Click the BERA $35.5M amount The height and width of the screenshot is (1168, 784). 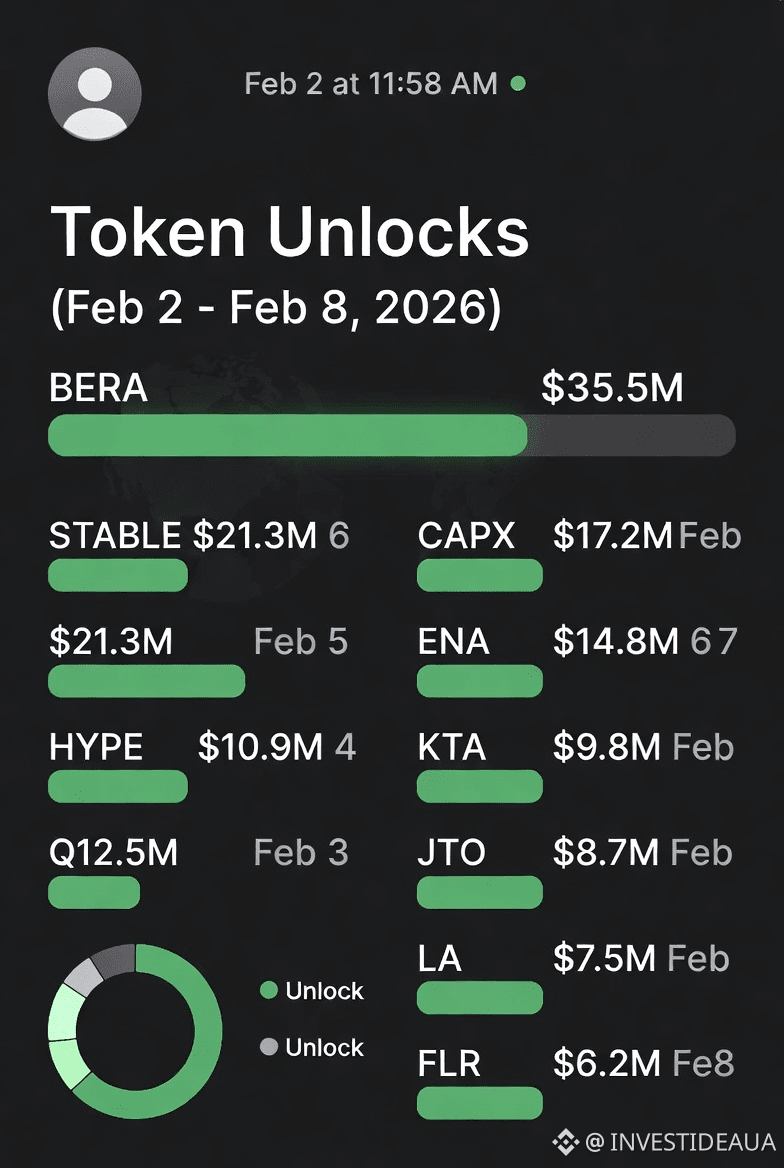(x=612, y=388)
